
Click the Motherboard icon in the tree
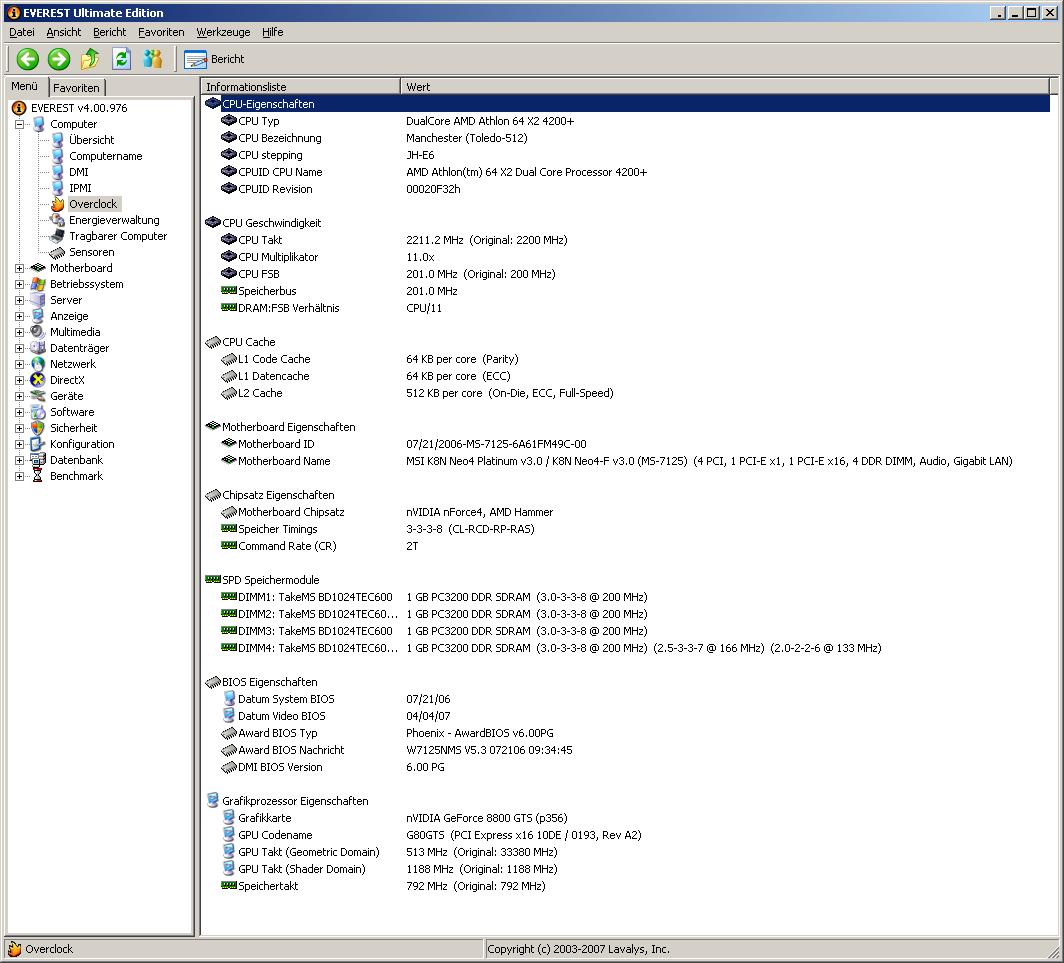click(x=39, y=268)
